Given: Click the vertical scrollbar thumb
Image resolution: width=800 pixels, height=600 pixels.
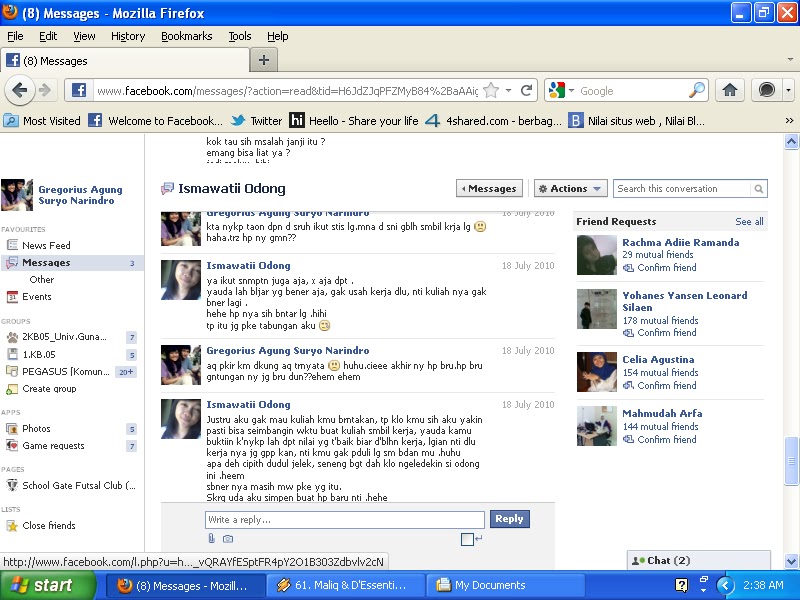Looking at the screenshot, I should 791,461.
